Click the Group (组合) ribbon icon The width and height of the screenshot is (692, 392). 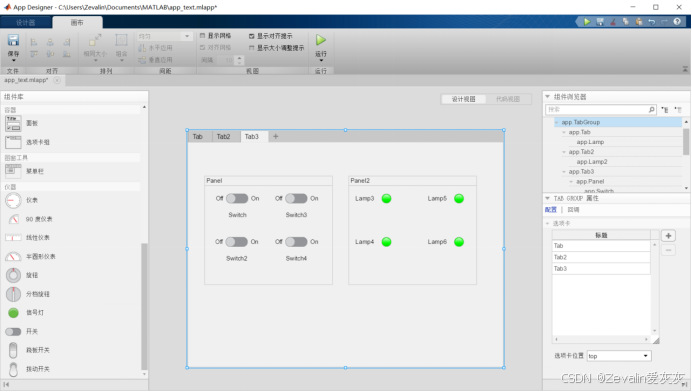(121, 40)
